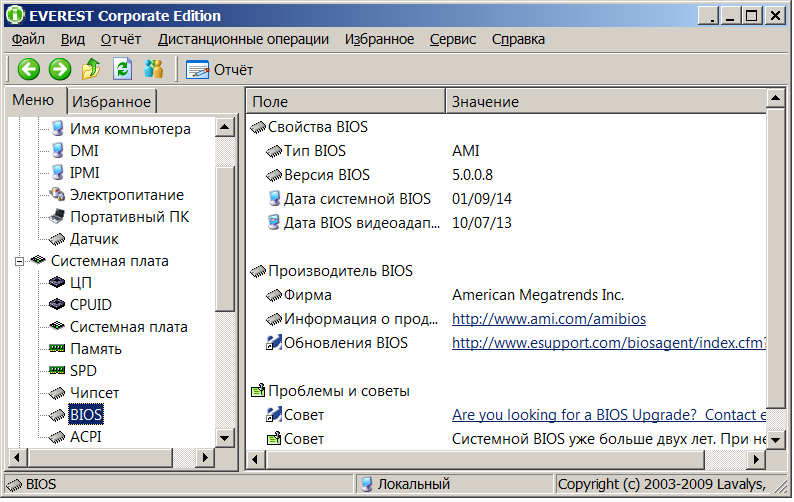This screenshot has height=502, width=794.
Task: Open the esupport.com biosagent link
Action: pos(609,343)
